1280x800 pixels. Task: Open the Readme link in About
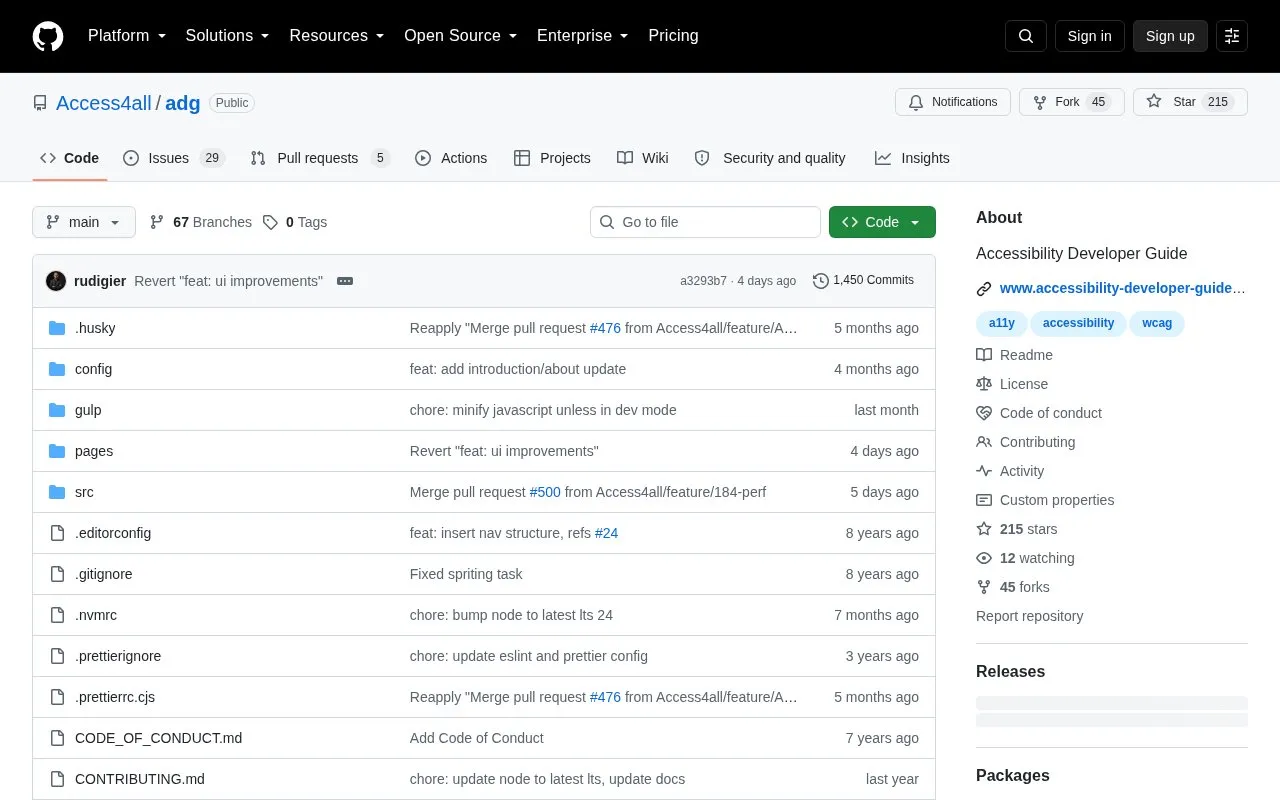[1014, 355]
